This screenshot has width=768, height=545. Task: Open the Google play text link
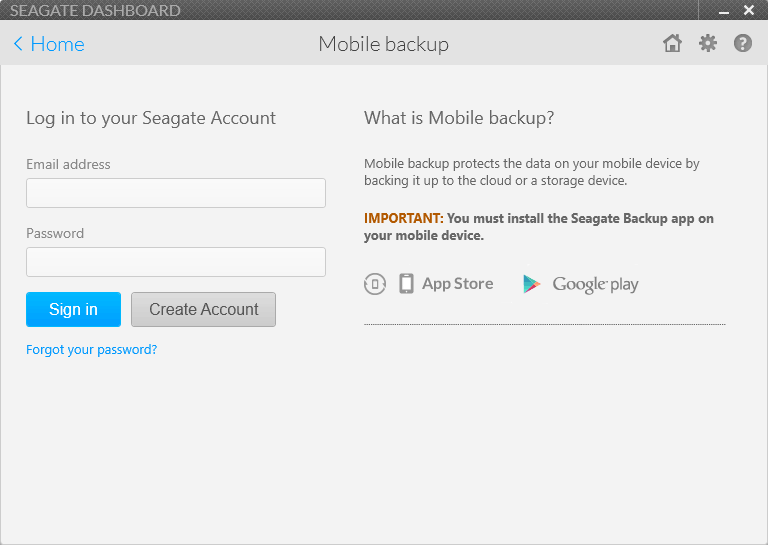(x=595, y=284)
